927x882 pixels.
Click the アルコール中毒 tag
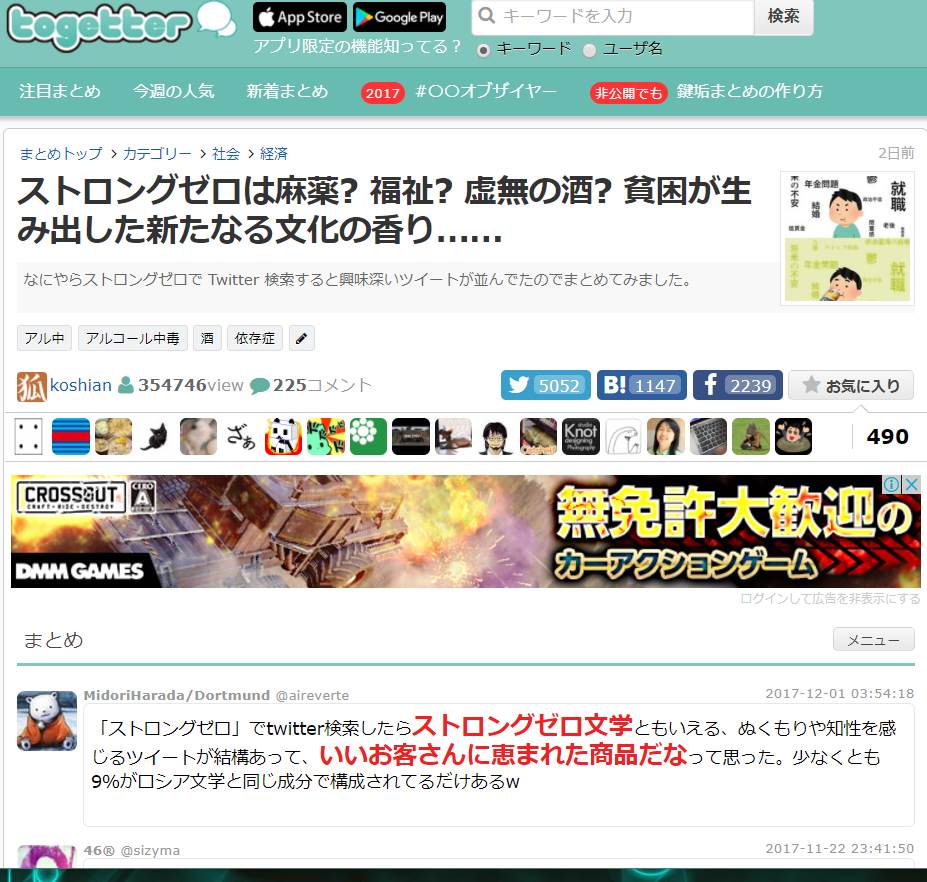pyautogui.click(x=132, y=338)
